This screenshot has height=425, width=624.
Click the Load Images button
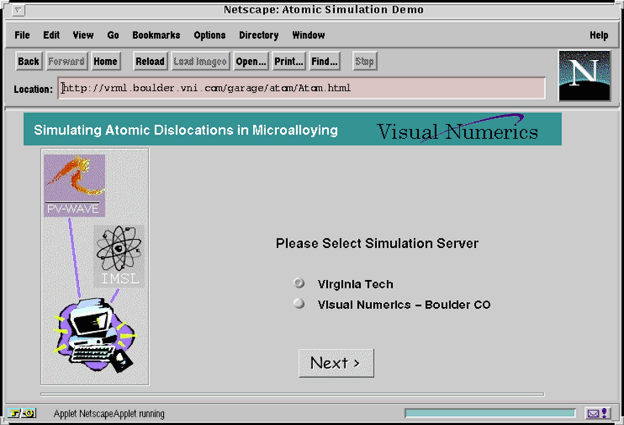click(200, 61)
